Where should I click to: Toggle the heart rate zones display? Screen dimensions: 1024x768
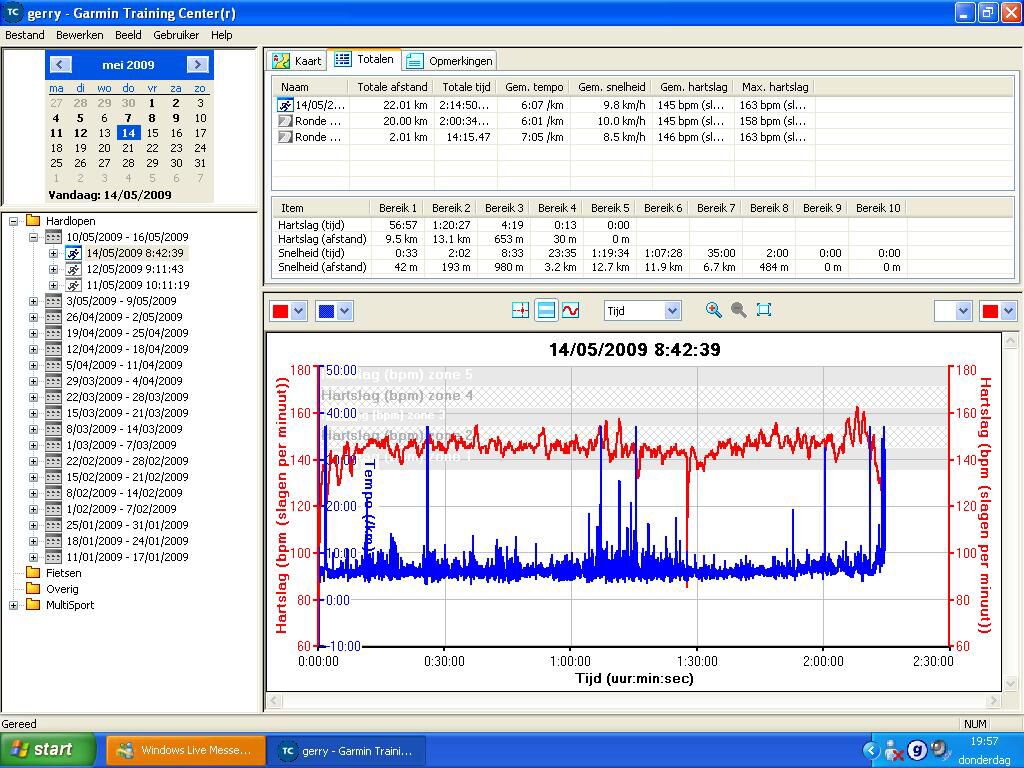pyautogui.click(x=546, y=310)
